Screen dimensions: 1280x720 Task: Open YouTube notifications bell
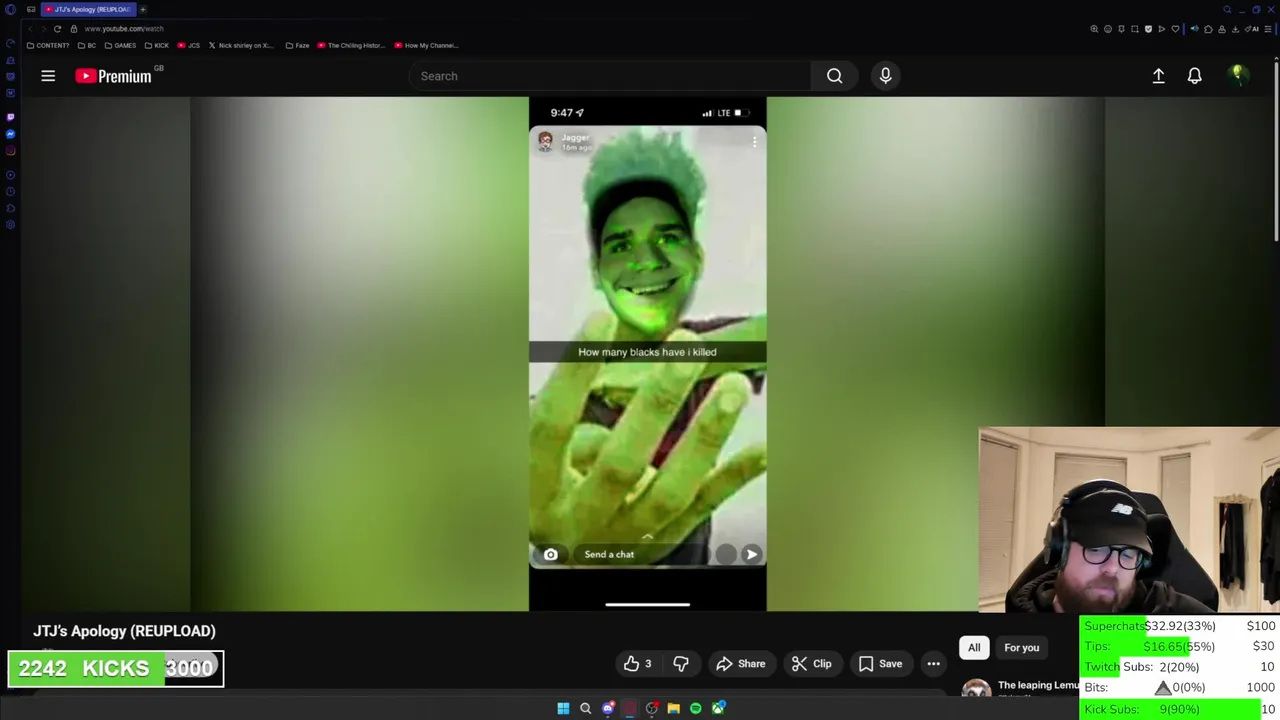point(1194,76)
